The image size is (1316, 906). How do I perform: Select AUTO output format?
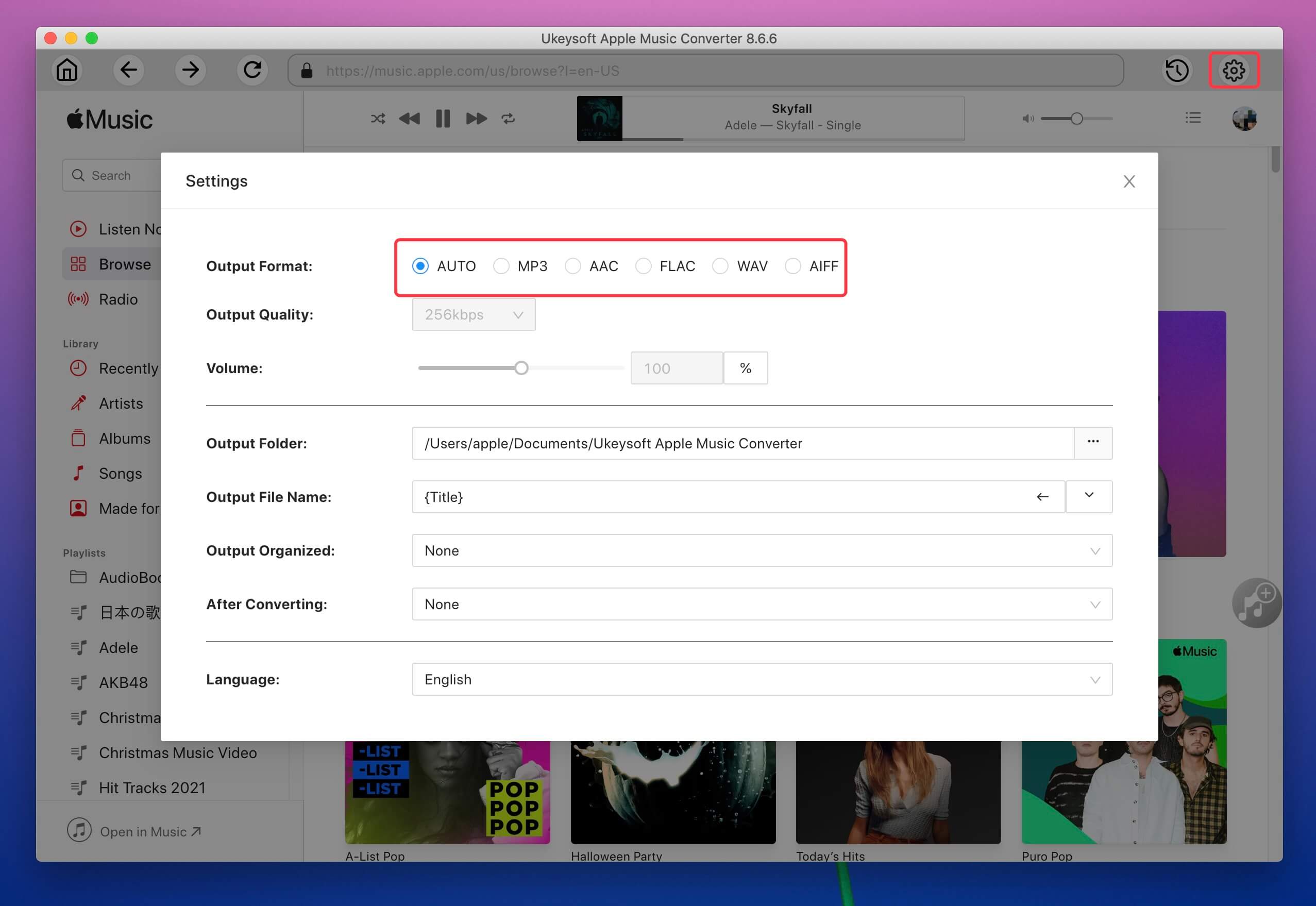coord(421,266)
